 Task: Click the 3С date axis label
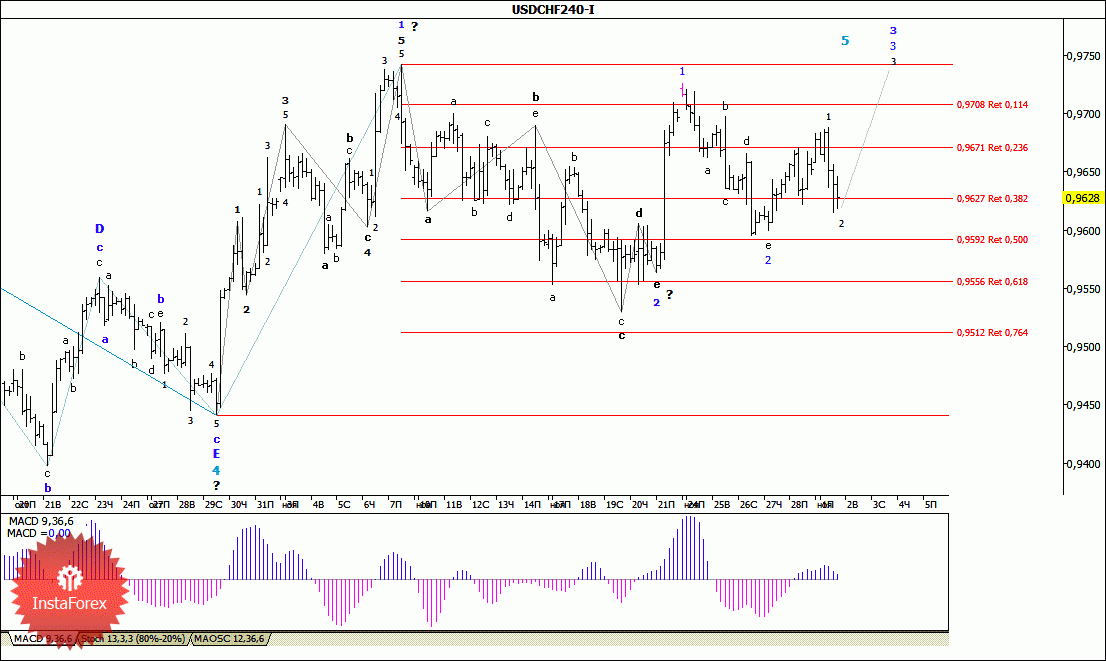(879, 504)
